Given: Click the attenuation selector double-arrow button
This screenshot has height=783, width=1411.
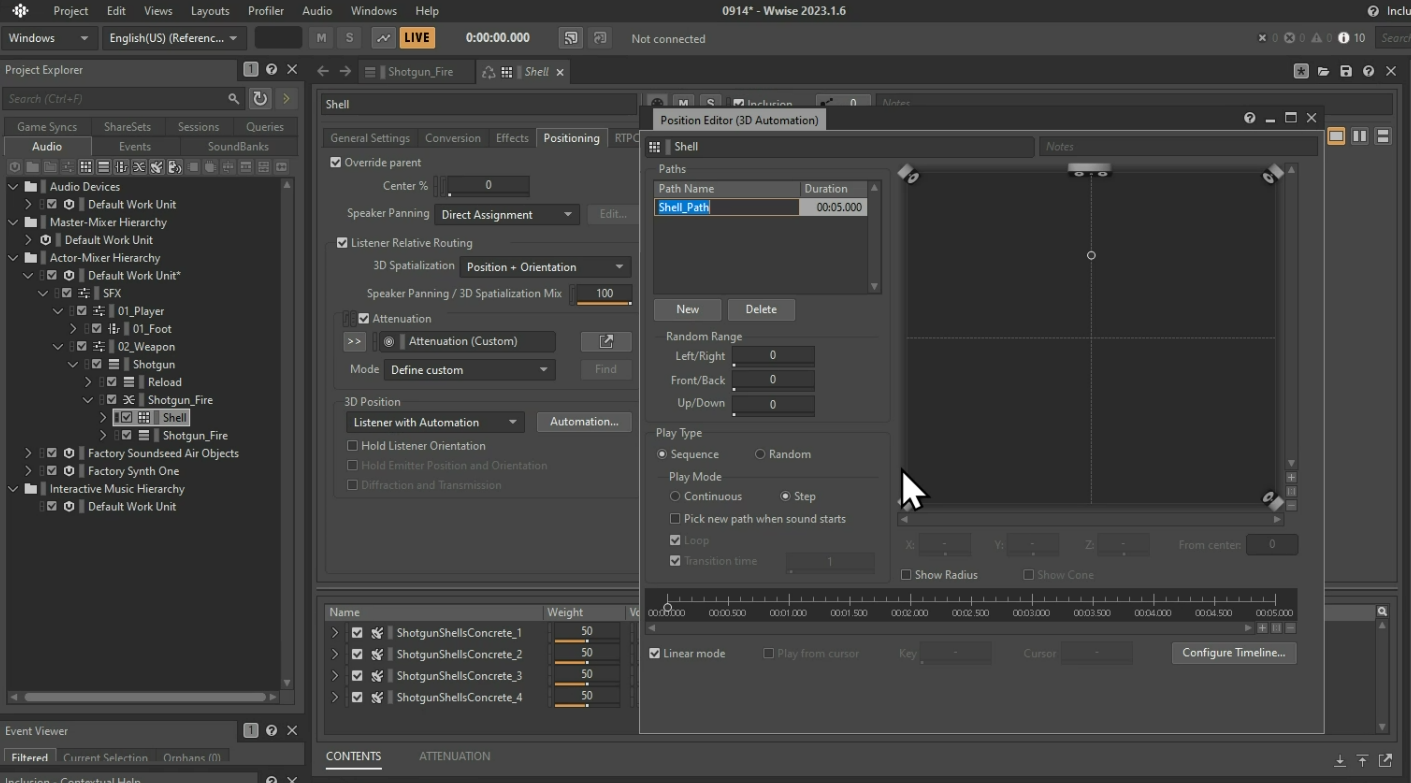Looking at the screenshot, I should click(x=354, y=341).
